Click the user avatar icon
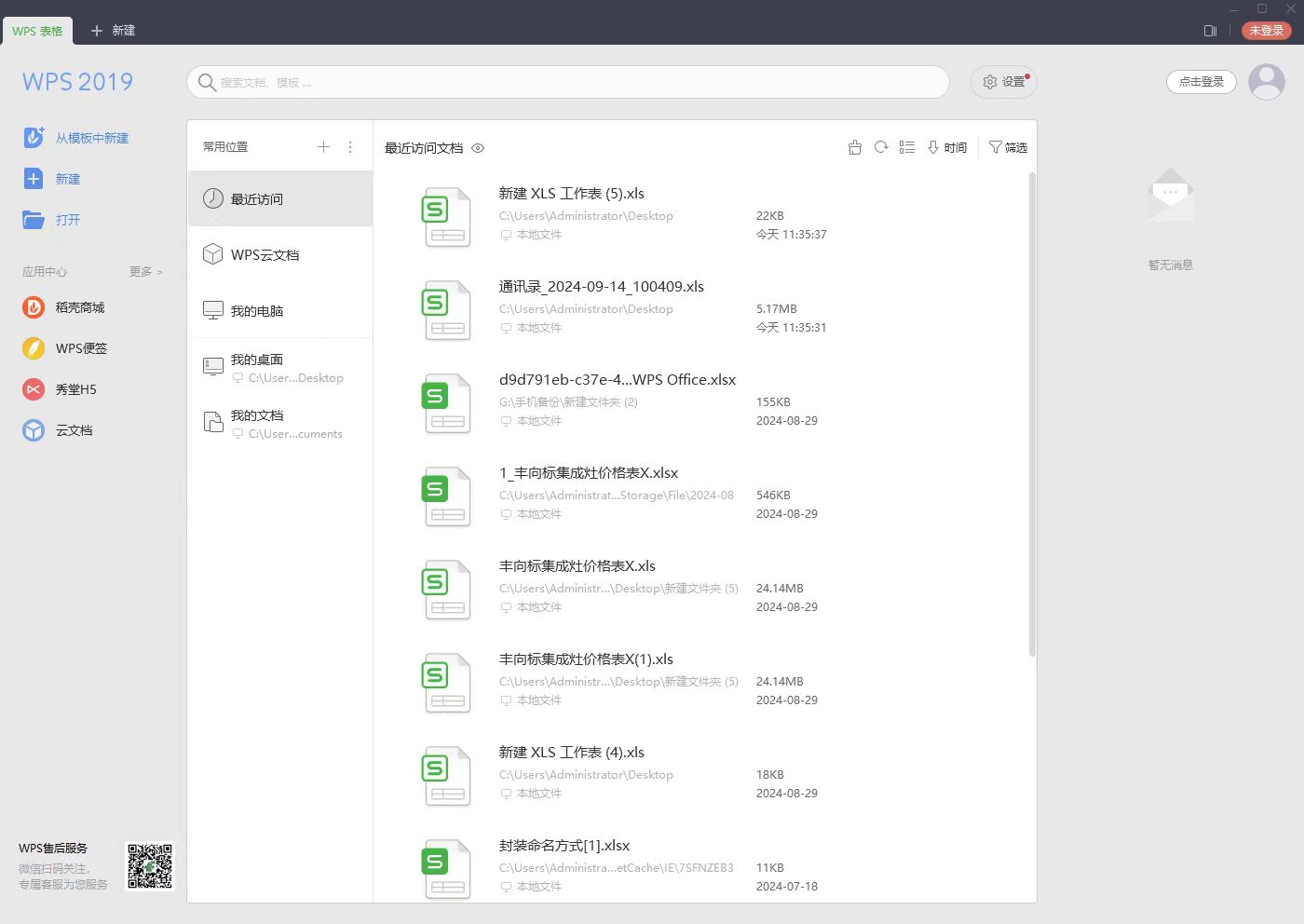 tap(1266, 82)
